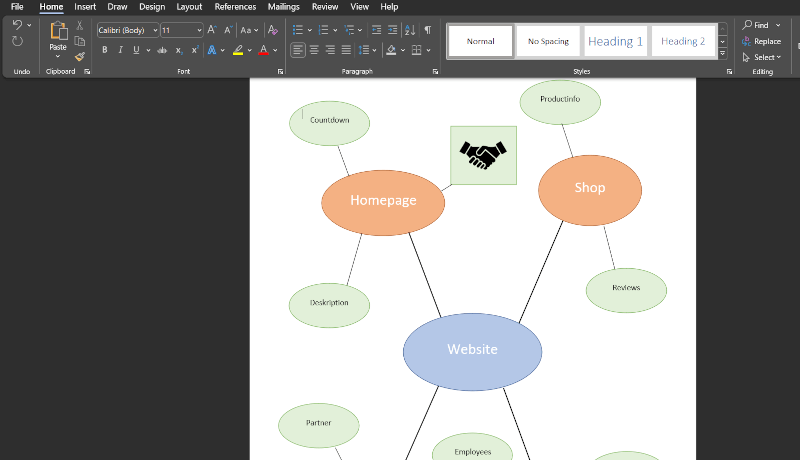Click the Cut scissors icon
Viewport: 800px width, 460px height.
point(79,25)
